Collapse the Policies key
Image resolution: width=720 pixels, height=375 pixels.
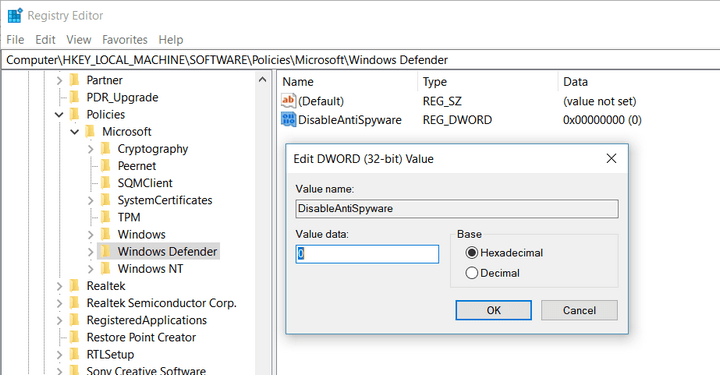(x=59, y=115)
